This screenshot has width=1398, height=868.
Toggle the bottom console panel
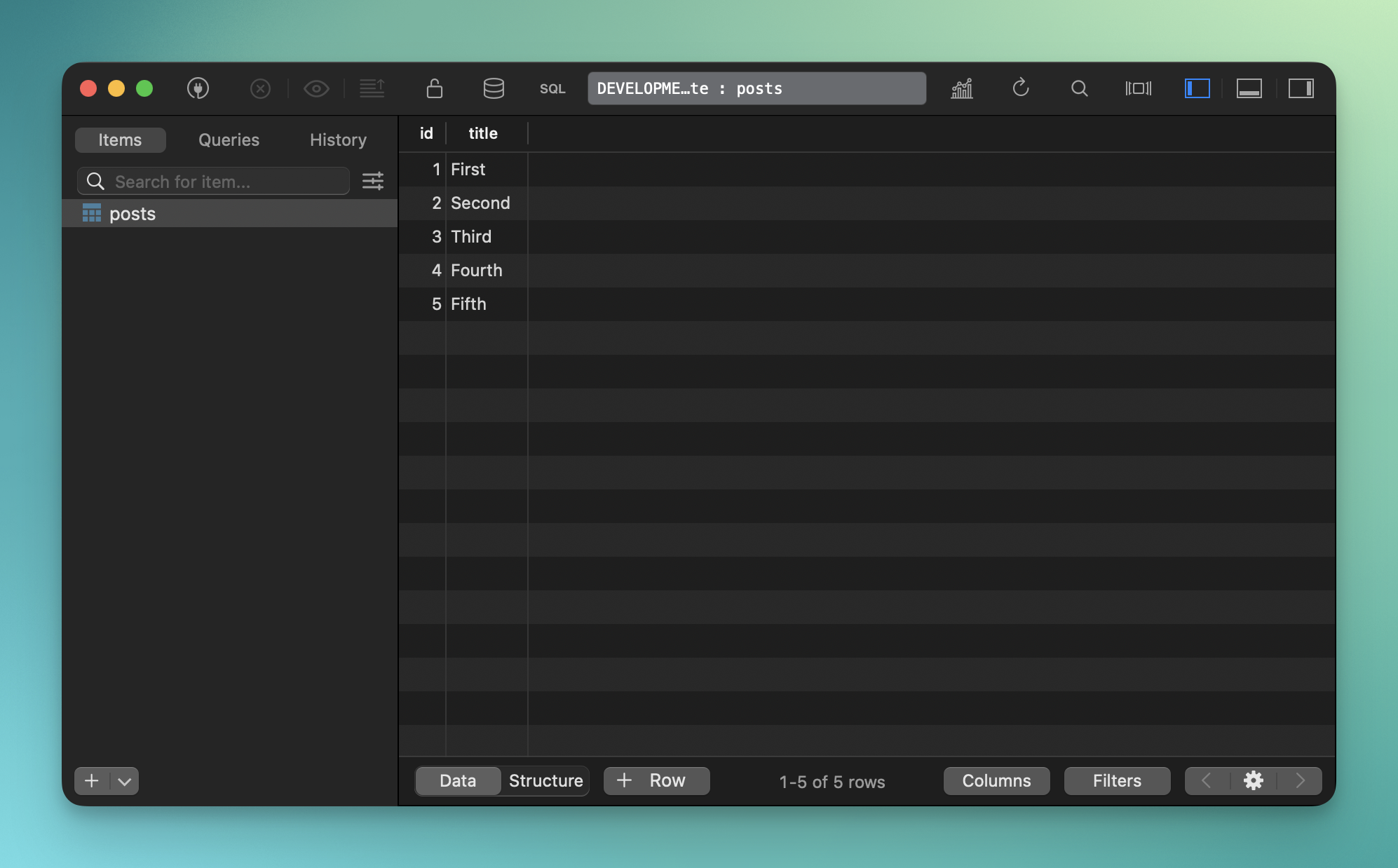[x=1249, y=88]
